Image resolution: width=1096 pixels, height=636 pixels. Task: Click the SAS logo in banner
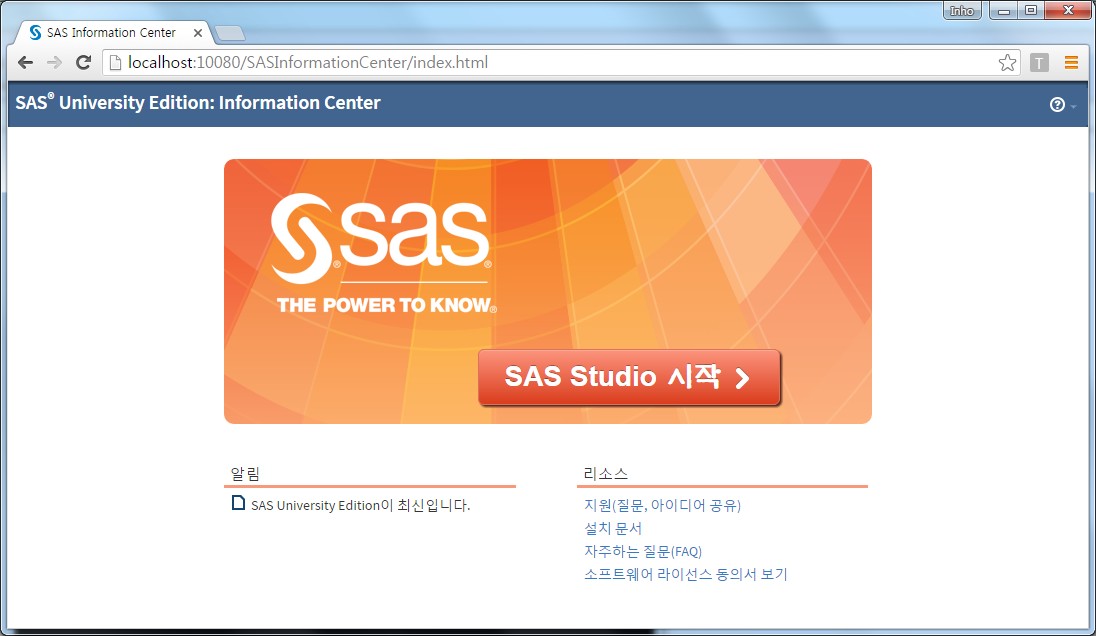point(382,253)
